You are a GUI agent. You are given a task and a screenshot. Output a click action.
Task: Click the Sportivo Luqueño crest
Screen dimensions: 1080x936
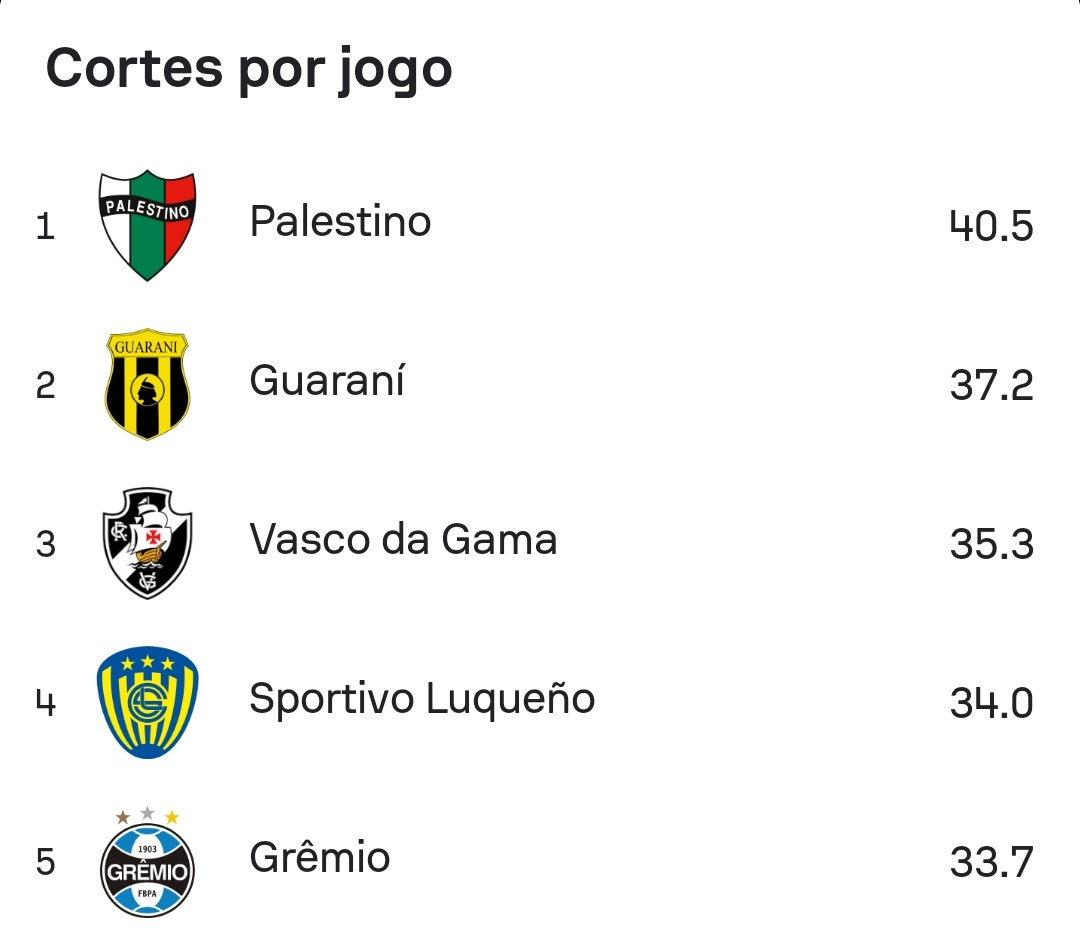tap(147, 702)
